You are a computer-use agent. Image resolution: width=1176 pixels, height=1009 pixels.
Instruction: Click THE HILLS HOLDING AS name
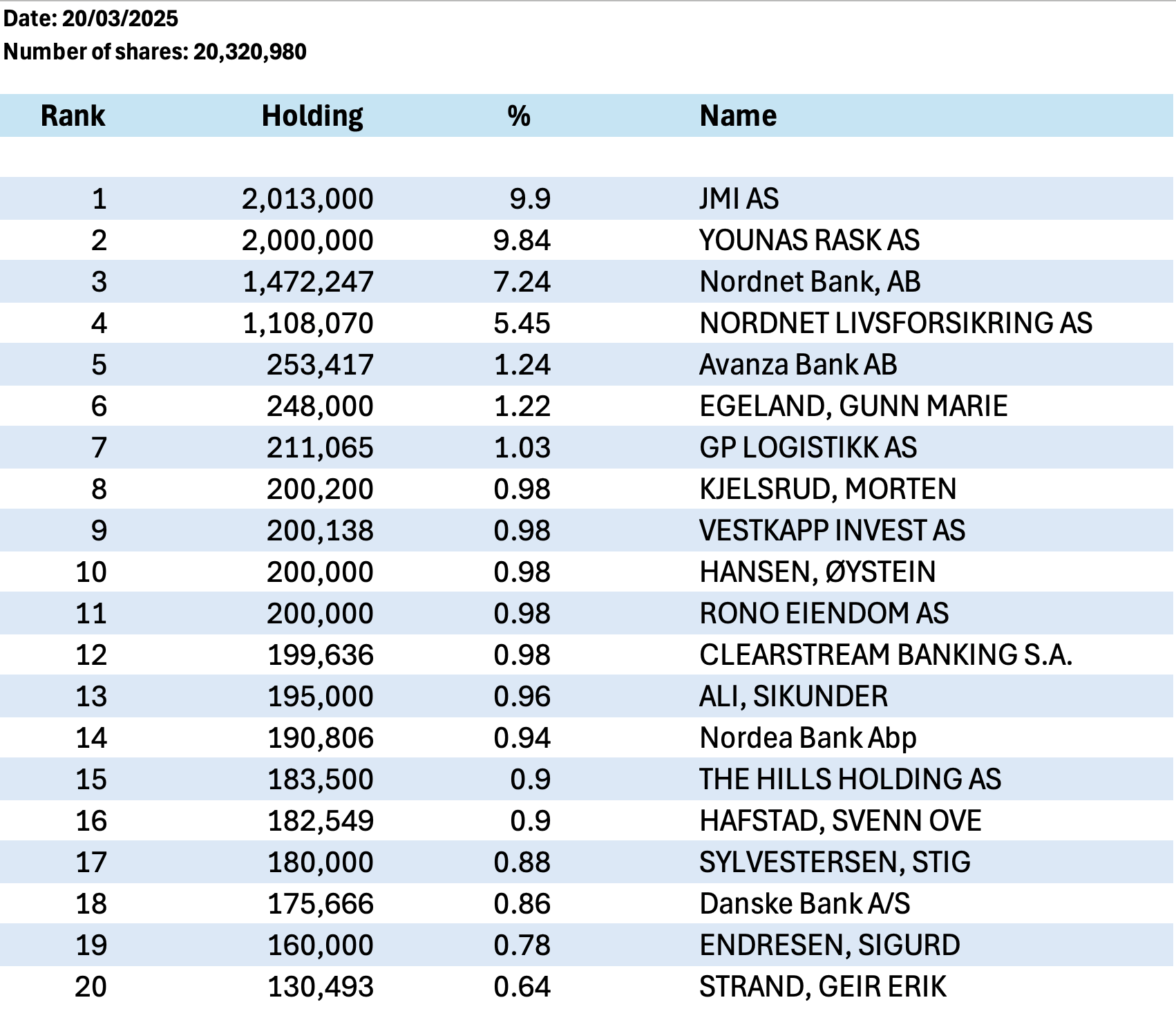[850, 780]
